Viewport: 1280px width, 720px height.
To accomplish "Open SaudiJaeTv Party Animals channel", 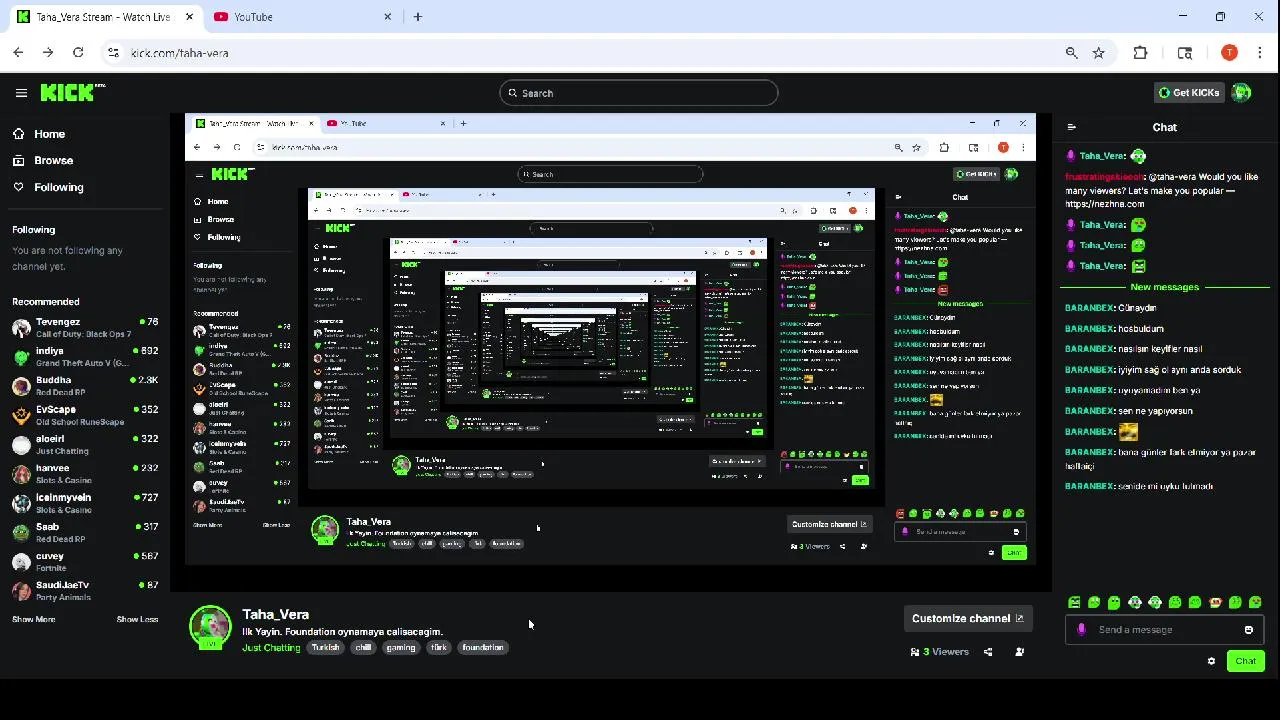I will (85, 591).
